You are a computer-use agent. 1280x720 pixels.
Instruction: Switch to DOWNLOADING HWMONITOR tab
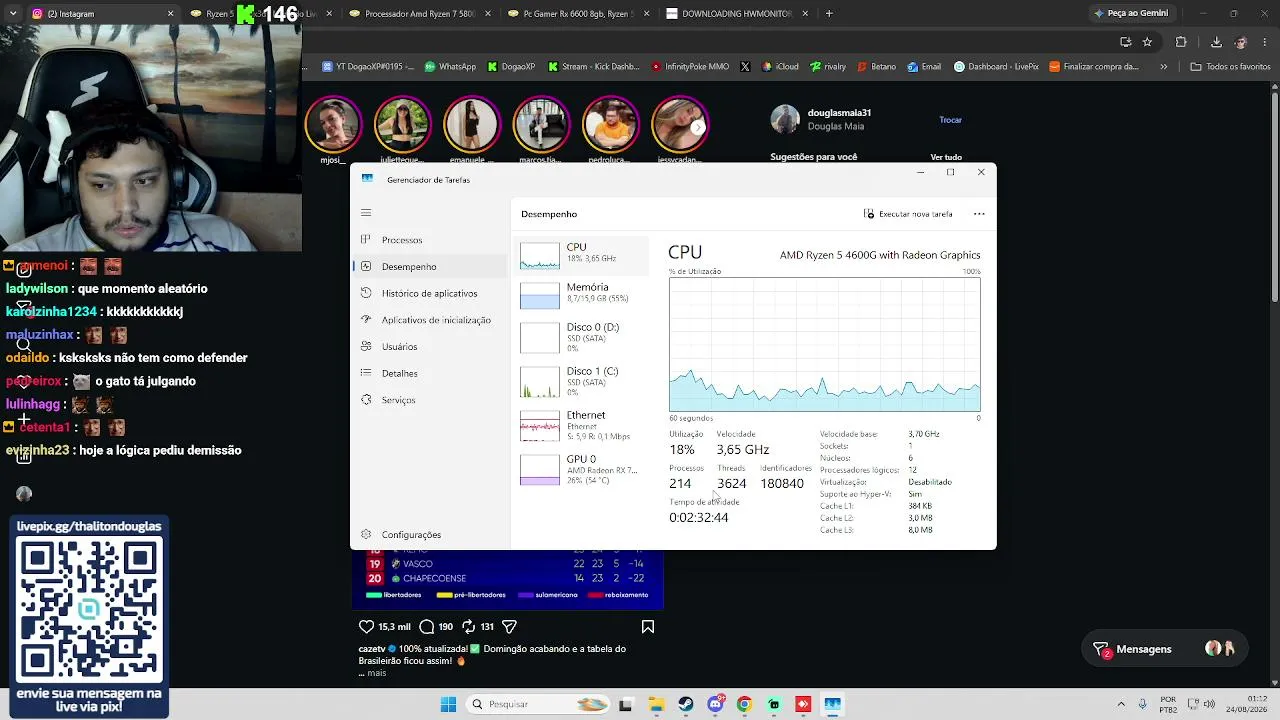(738, 14)
